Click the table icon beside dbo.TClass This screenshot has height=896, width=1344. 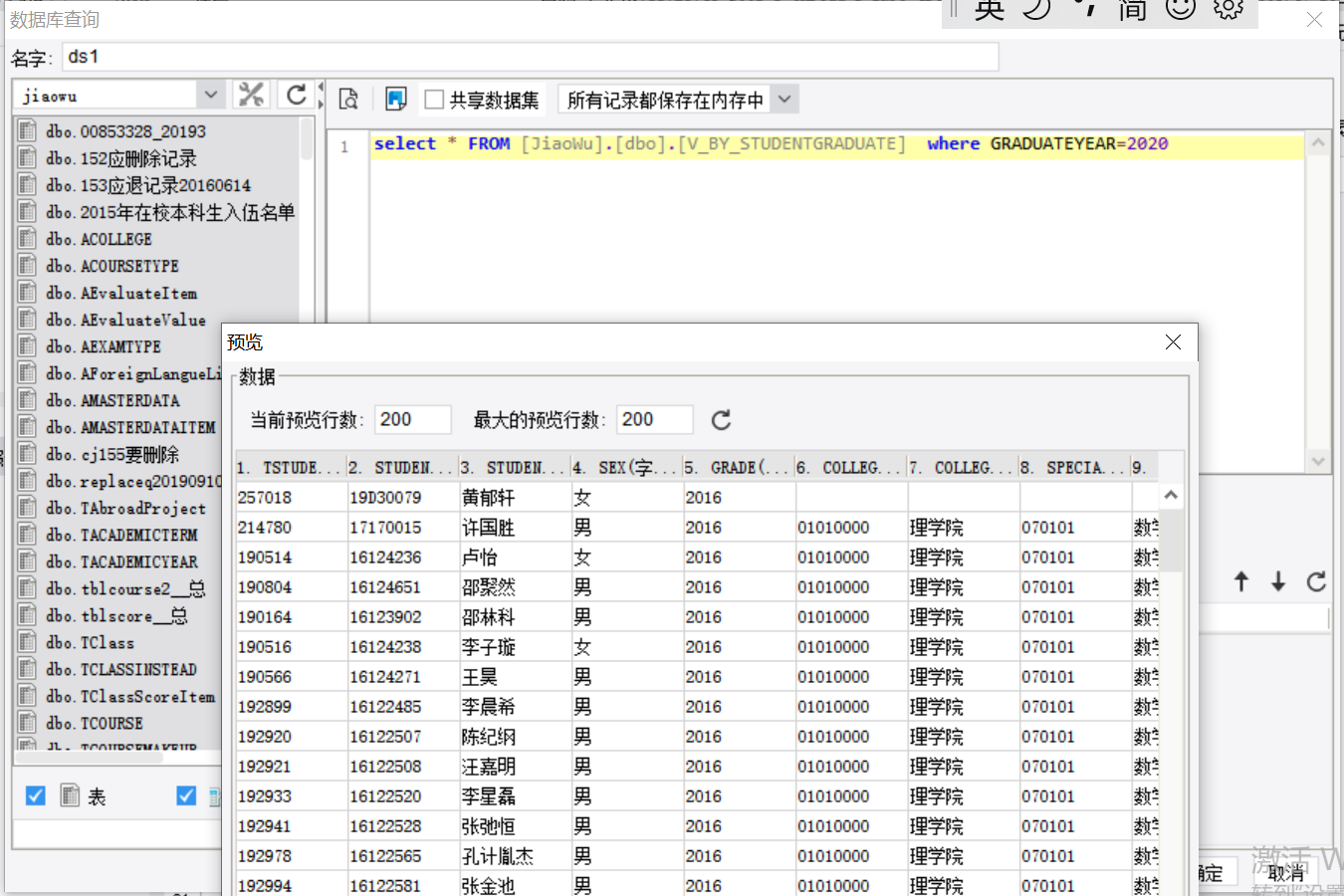(x=28, y=642)
